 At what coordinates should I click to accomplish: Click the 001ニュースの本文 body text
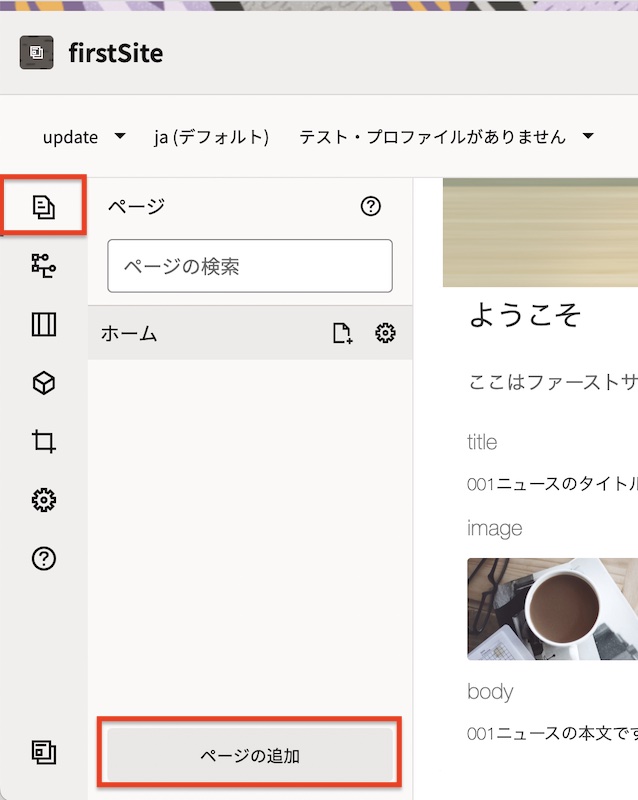click(552, 733)
